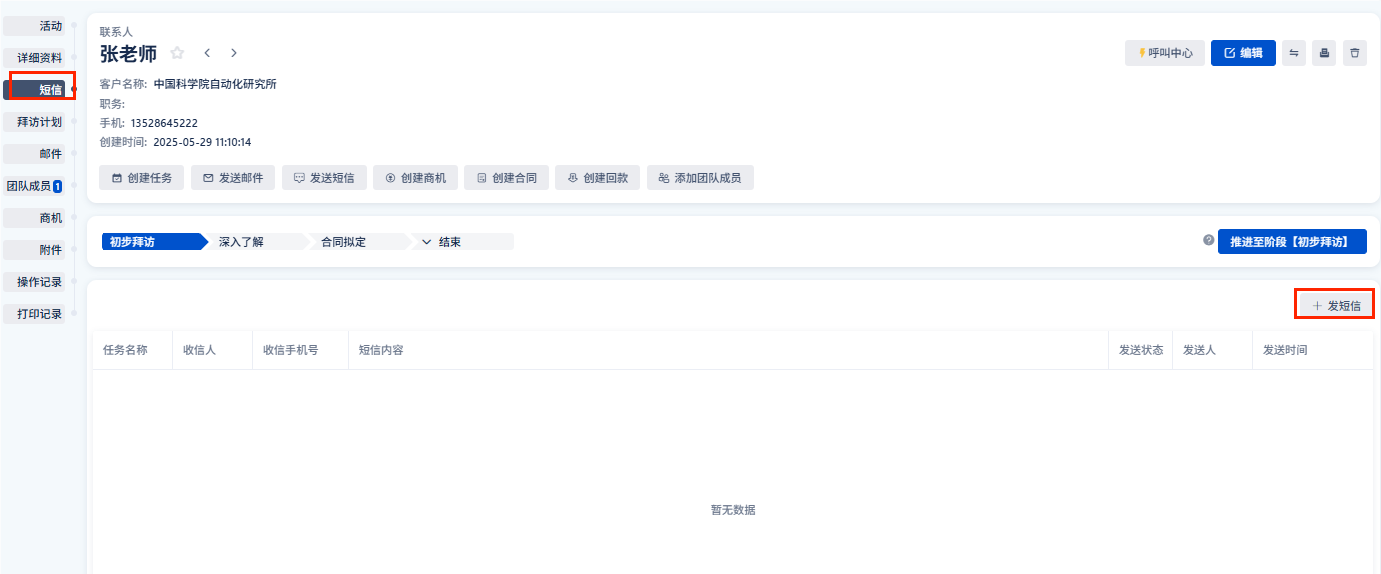The width and height of the screenshot is (1381, 574).
Task: Go to previous contact arrow
Action: tap(207, 53)
